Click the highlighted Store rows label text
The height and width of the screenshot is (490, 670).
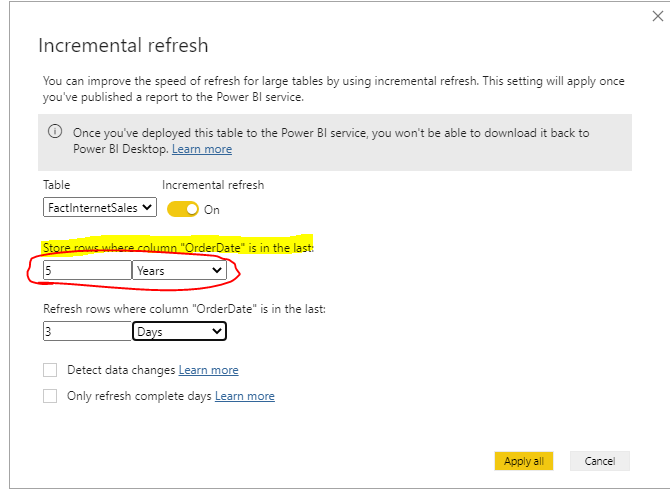click(x=178, y=247)
